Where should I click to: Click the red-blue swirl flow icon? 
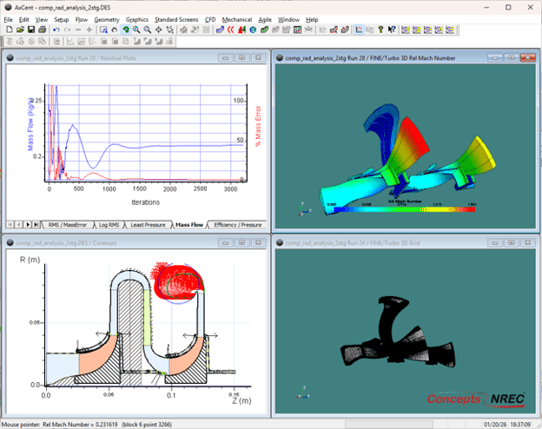(345, 30)
